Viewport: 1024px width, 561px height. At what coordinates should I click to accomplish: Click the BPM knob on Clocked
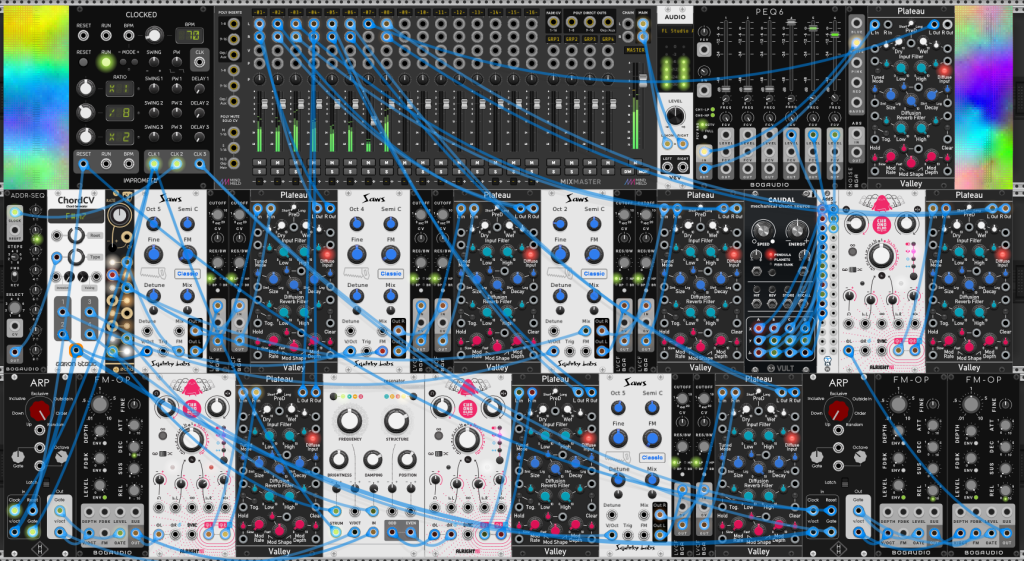click(153, 35)
